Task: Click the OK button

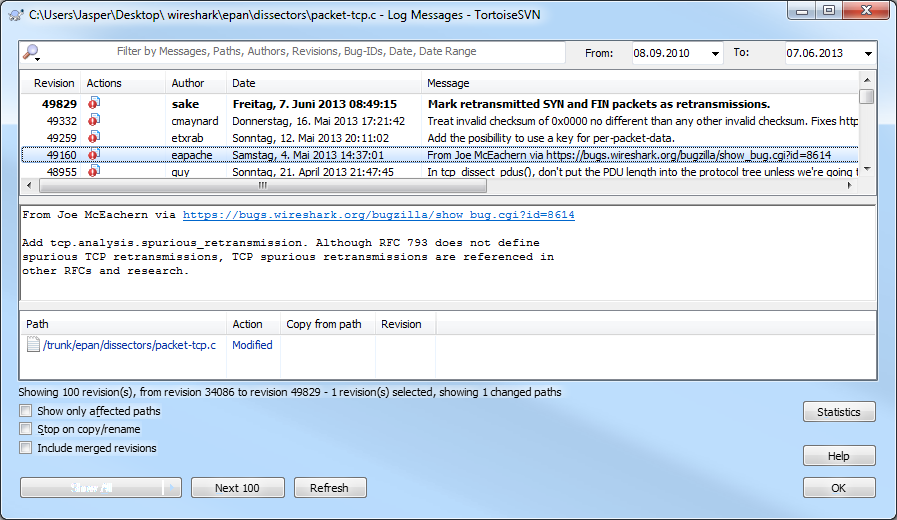Action: [x=839, y=488]
